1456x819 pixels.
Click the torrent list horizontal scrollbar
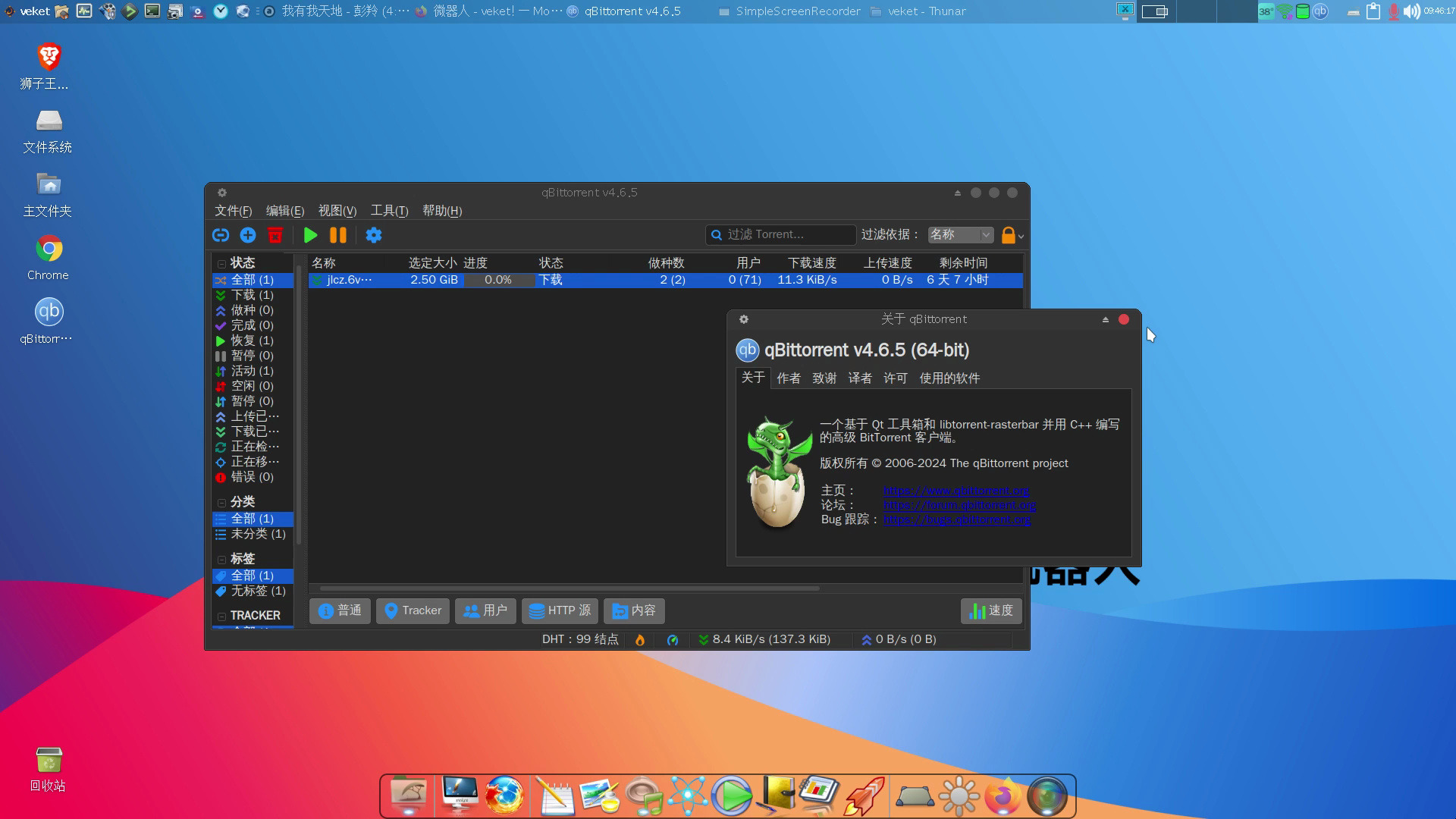570,588
